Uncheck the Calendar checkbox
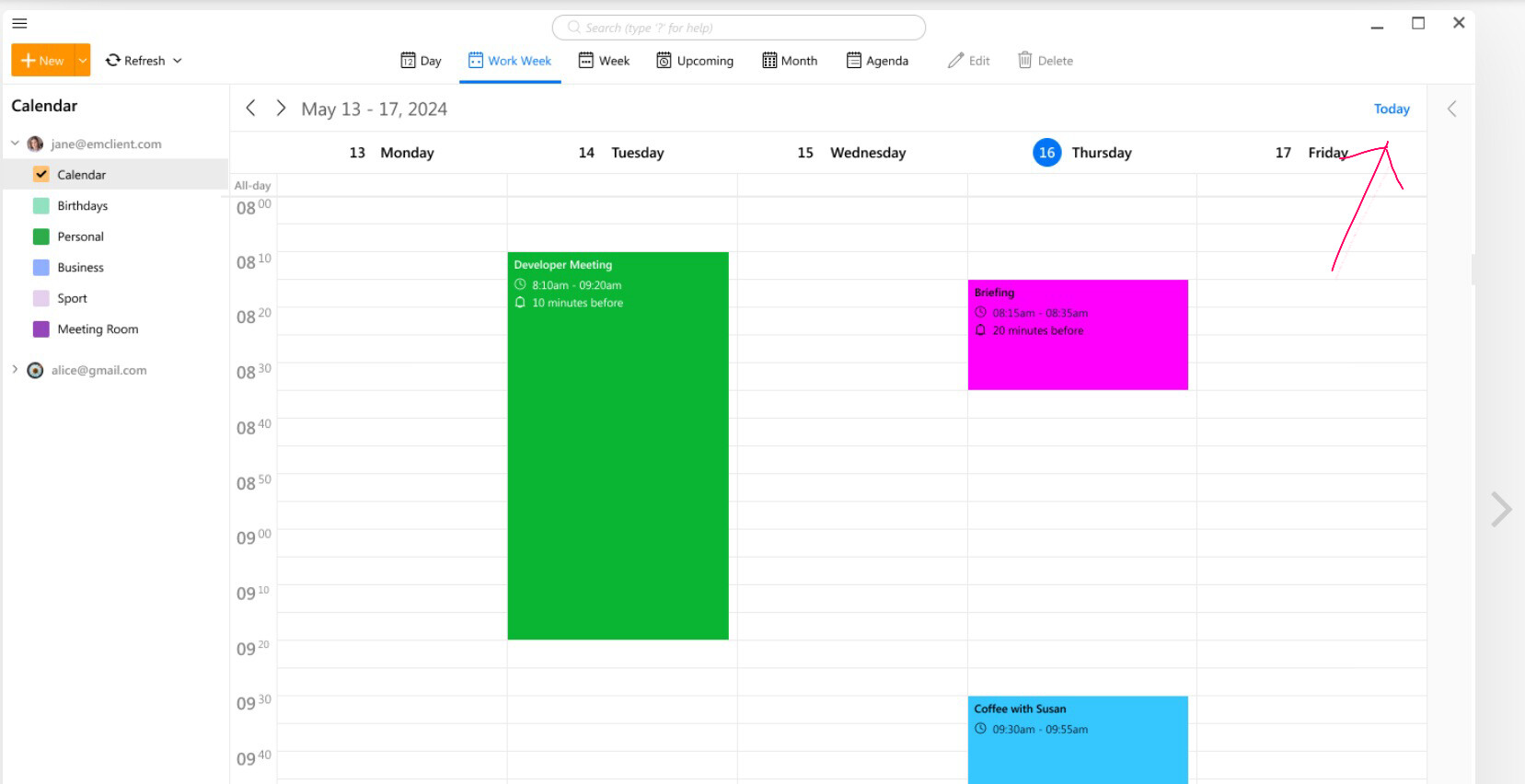Screen dimensions: 1525x784 tap(41, 175)
